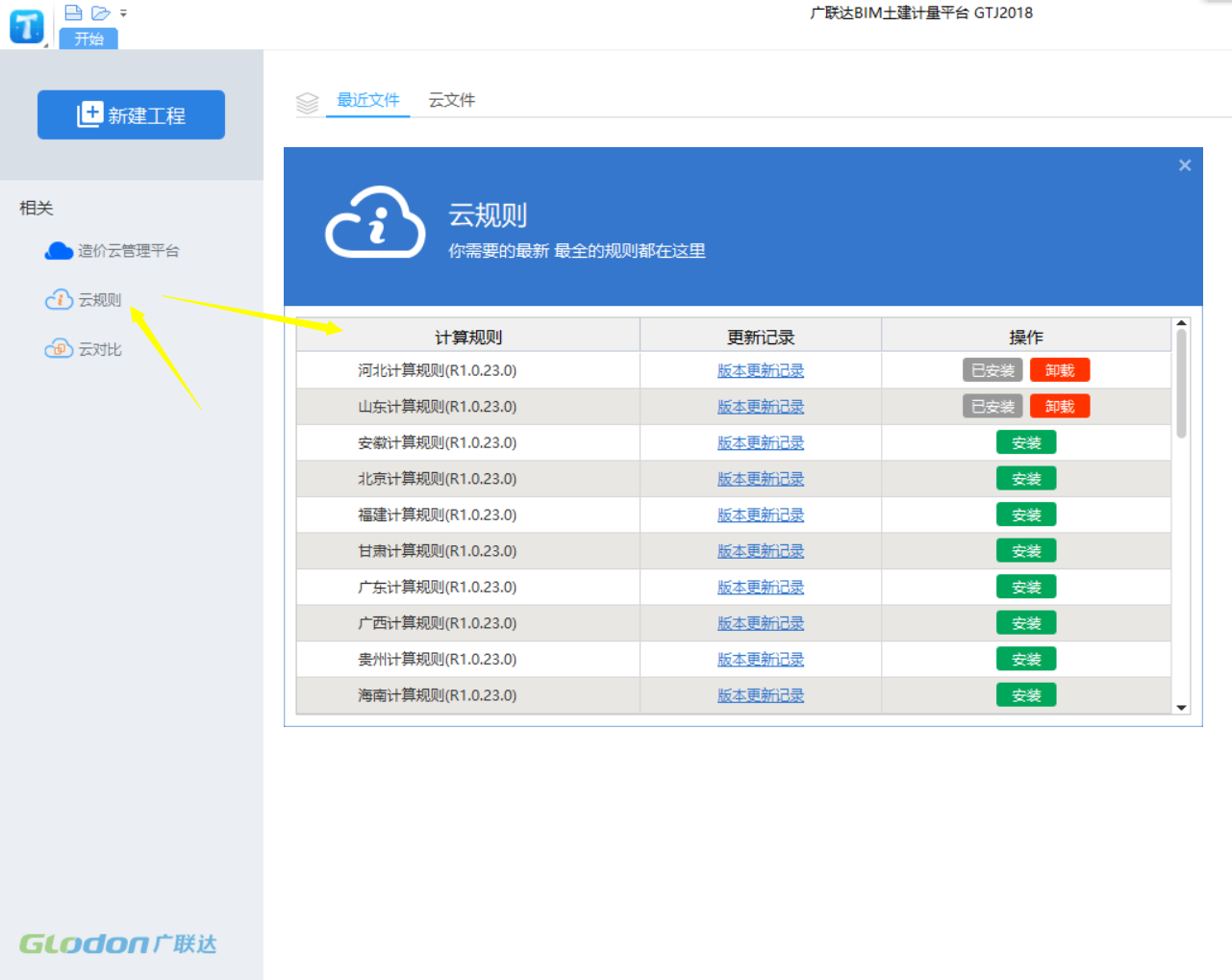Open 版本更新记录 for 广西计算规则

761,623
